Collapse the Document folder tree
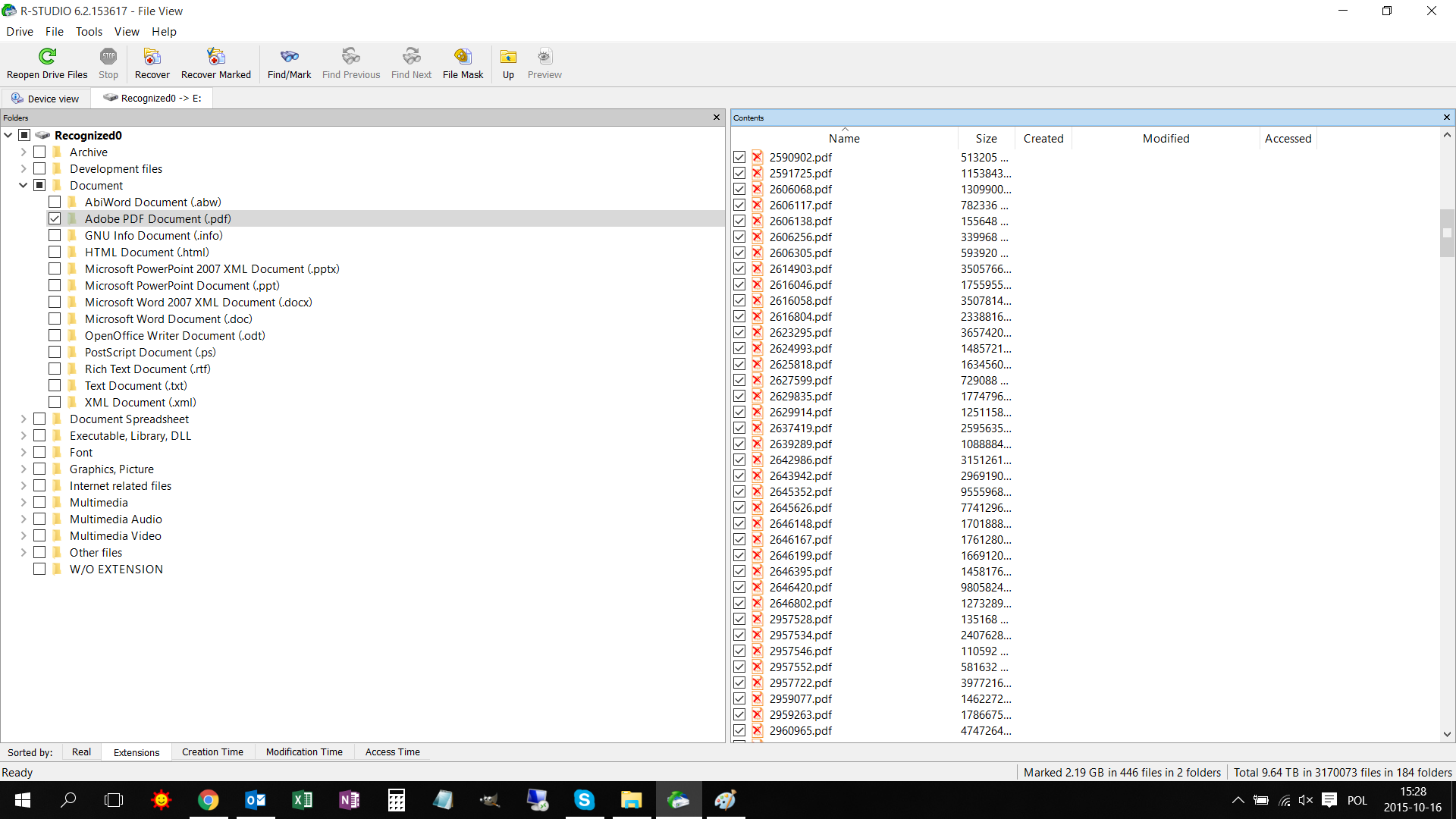The height and width of the screenshot is (819, 1456). pyautogui.click(x=24, y=186)
